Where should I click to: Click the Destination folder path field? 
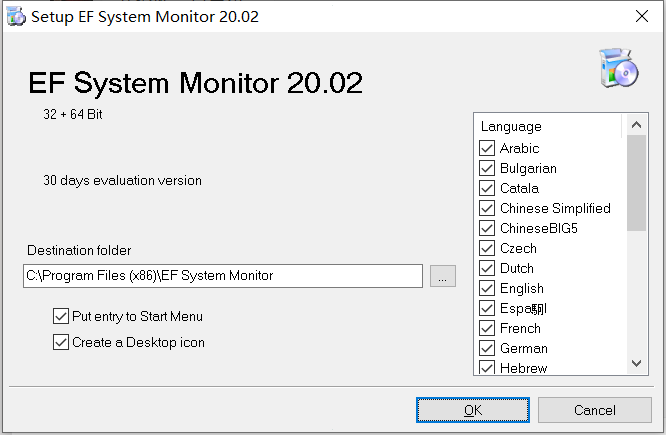point(223,276)
